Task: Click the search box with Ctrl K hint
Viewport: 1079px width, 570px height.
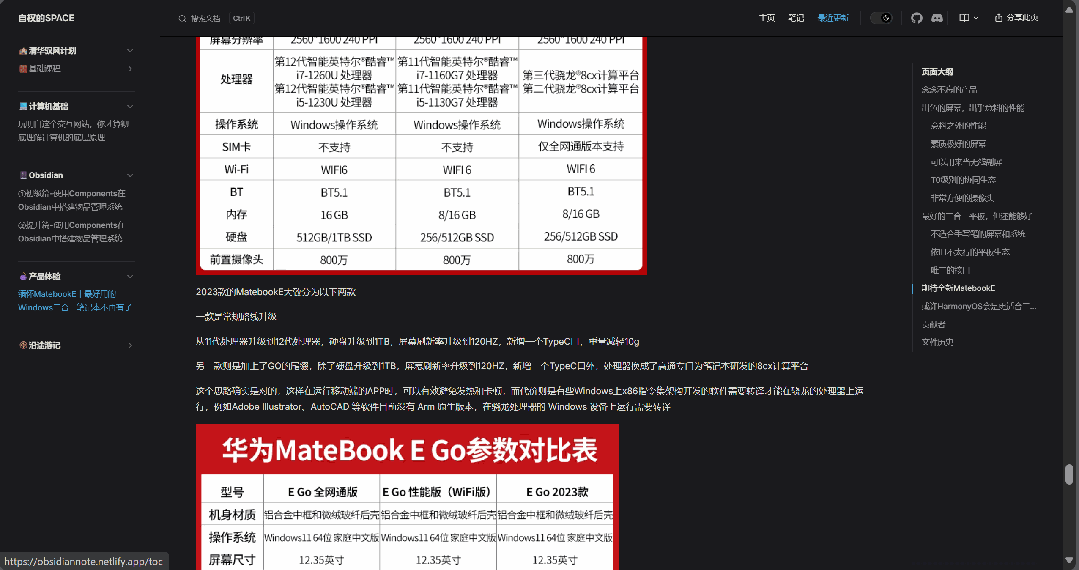Action: point(215,19)
